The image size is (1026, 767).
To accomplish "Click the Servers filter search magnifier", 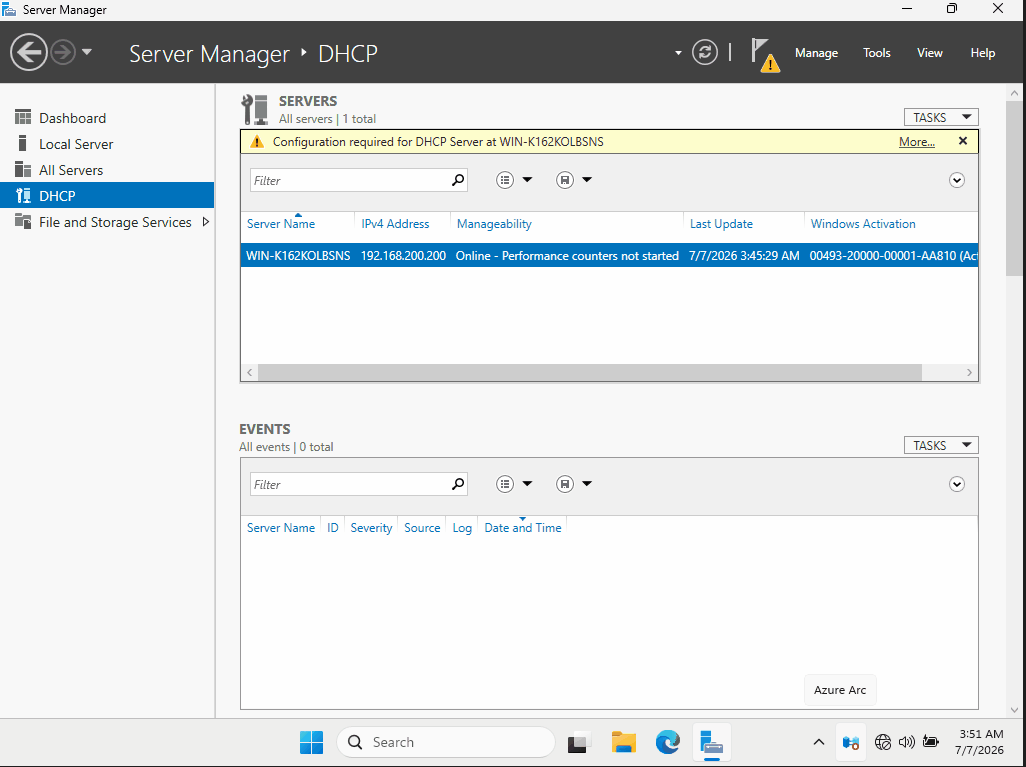I will [458, 179].
